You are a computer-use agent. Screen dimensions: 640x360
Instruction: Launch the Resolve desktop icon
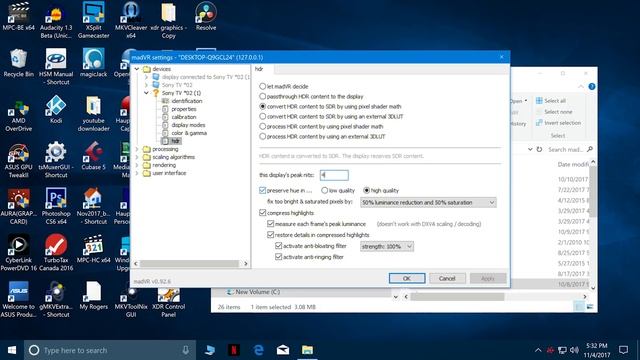[x=206, y=17]
